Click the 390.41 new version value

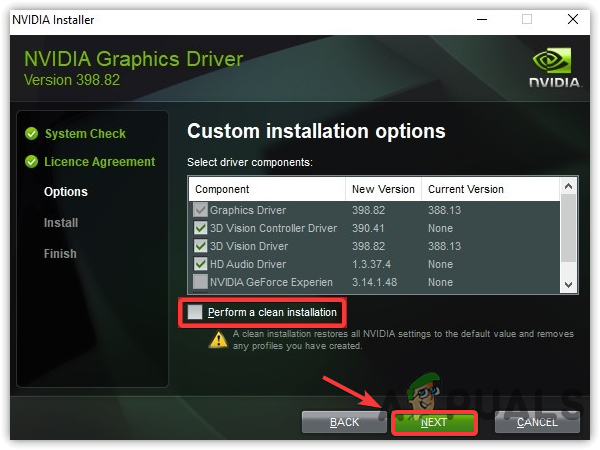pos(368,228)
